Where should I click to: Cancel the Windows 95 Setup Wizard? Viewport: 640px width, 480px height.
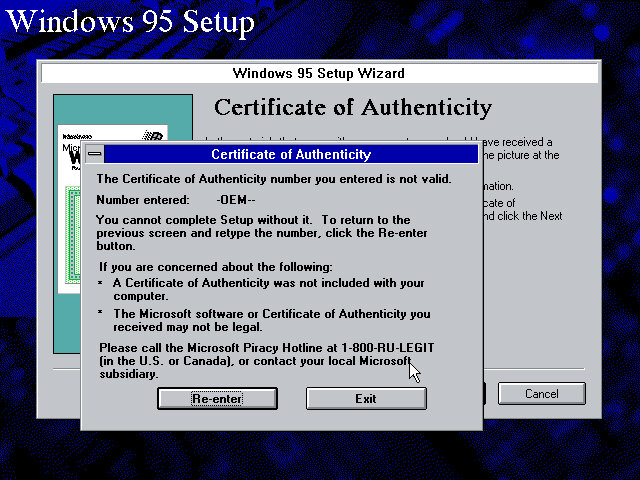(x=541, y=393)
